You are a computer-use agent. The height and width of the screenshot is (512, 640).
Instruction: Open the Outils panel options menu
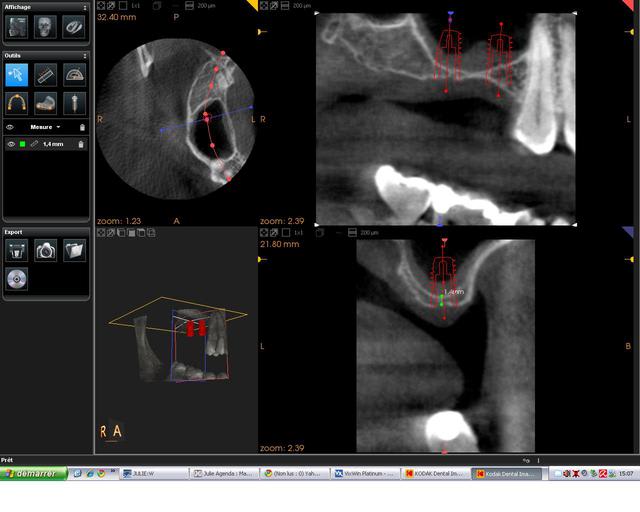click(82, 56)
